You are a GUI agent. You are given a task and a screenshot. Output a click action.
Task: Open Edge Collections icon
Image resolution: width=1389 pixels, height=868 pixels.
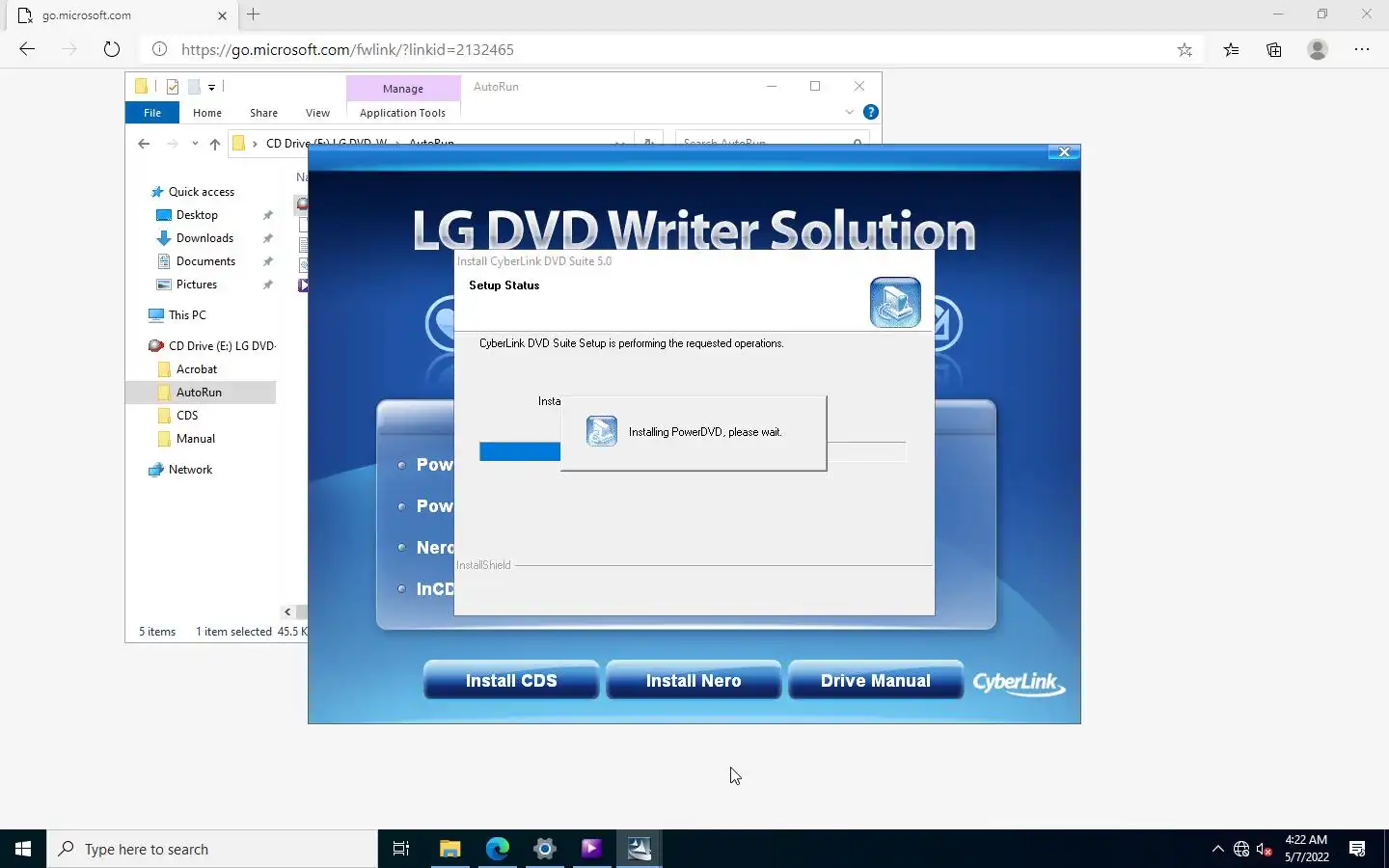coord(1273,49)
